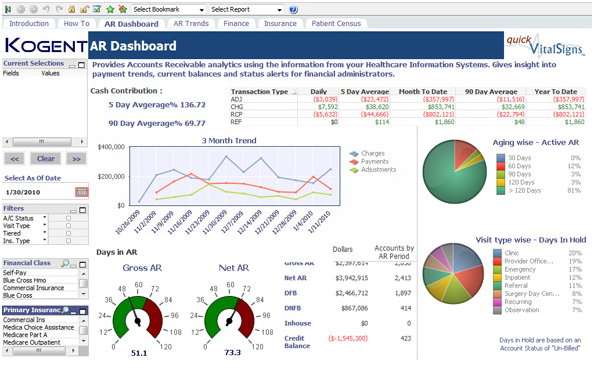This screenshot has width=600, height=381.
Task: Click the Current Selections horizontal scrollbar thumb
Action: [42, 142]
